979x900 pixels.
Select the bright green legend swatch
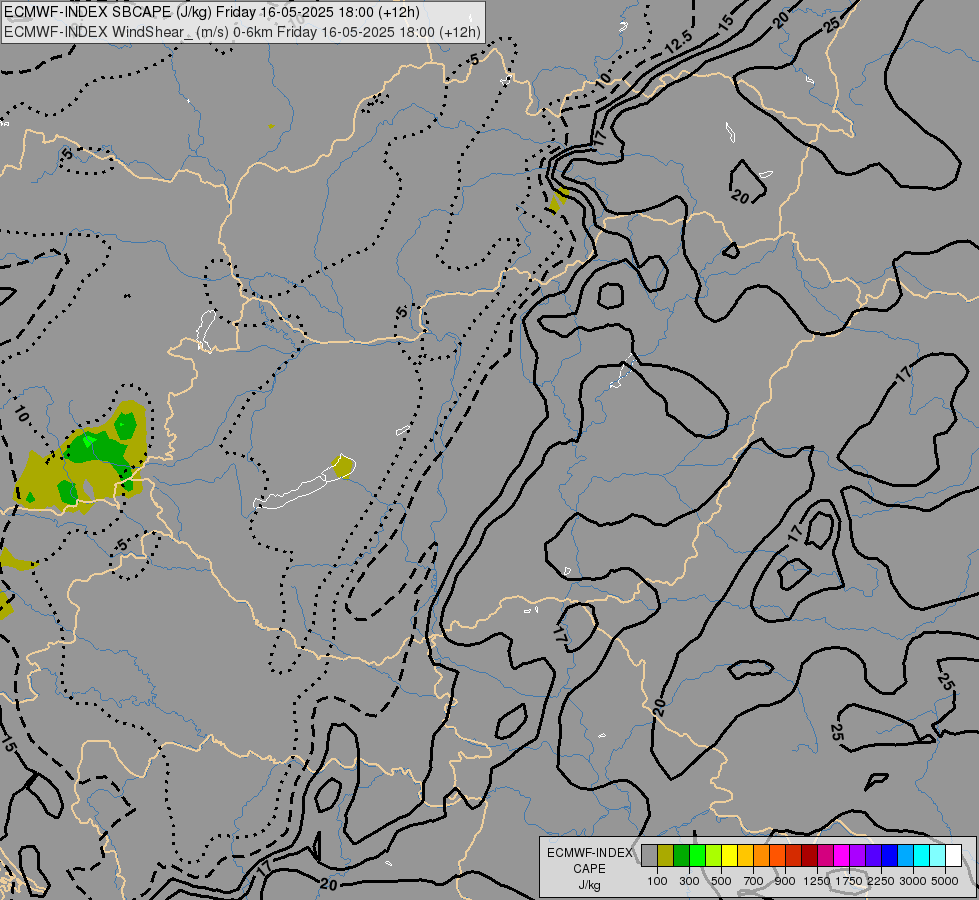(697, 855)
